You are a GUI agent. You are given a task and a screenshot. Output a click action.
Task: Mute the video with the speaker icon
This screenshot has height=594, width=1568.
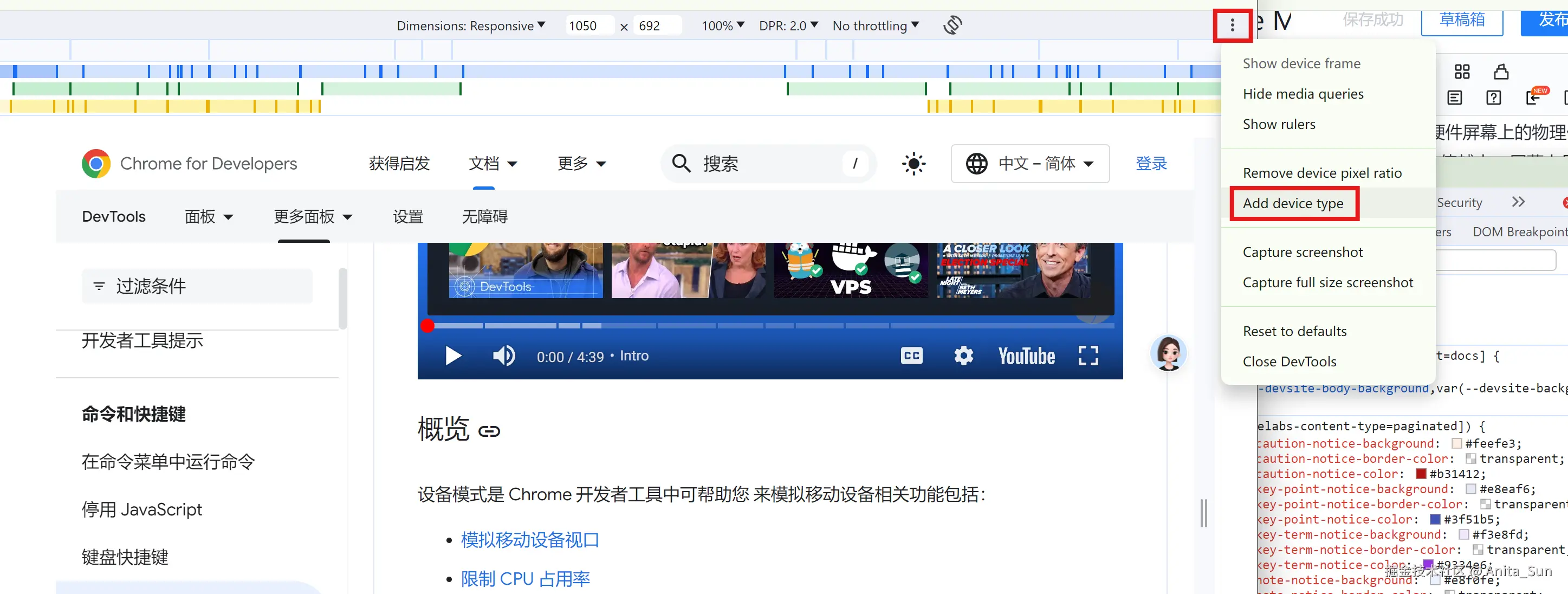coord(503,356)
